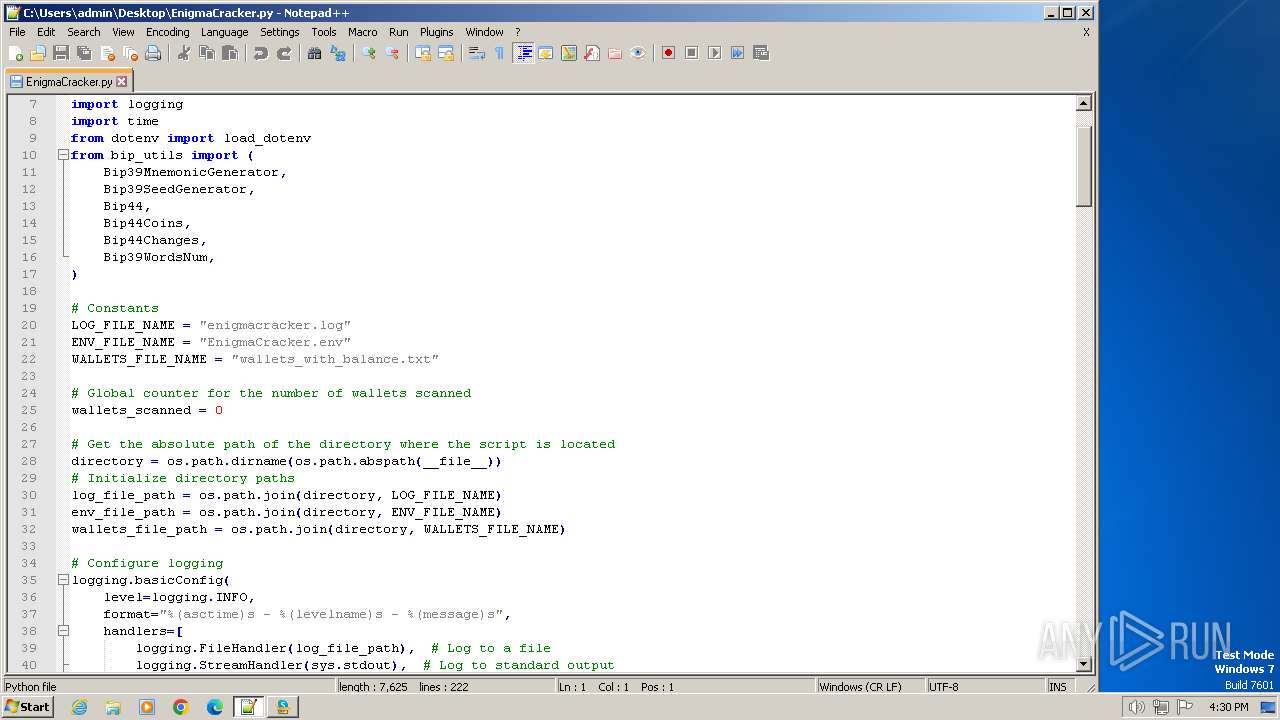The image size is (1280, 720).
Task: Toggle synchronize horizontal scrolling icon
Action: (x=446, y=53)
